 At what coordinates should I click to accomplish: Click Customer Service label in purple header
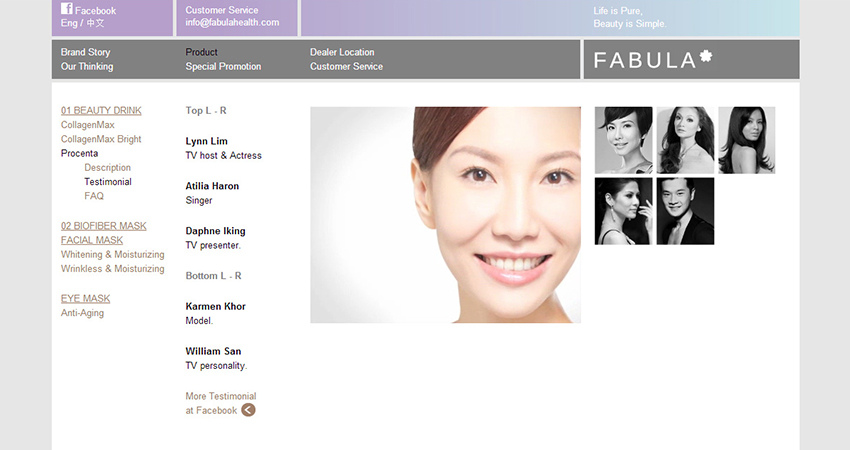pyautogui.click(x=222, y=10)
